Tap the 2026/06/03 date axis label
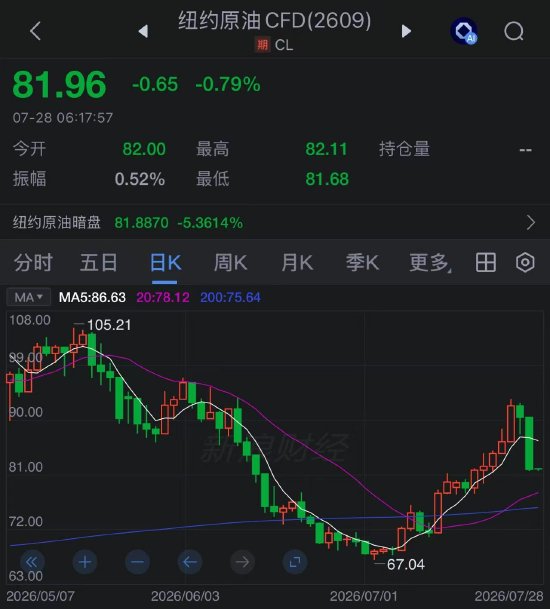The image size is (550, 609). click(x=185, y=596)
